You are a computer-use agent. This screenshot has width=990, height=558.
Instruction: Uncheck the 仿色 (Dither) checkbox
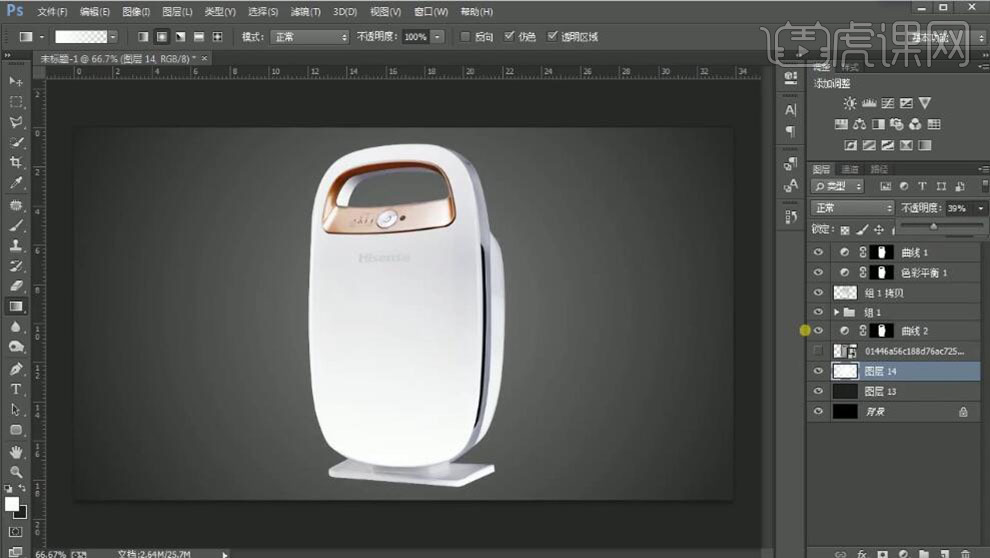(x=510, y=37)
